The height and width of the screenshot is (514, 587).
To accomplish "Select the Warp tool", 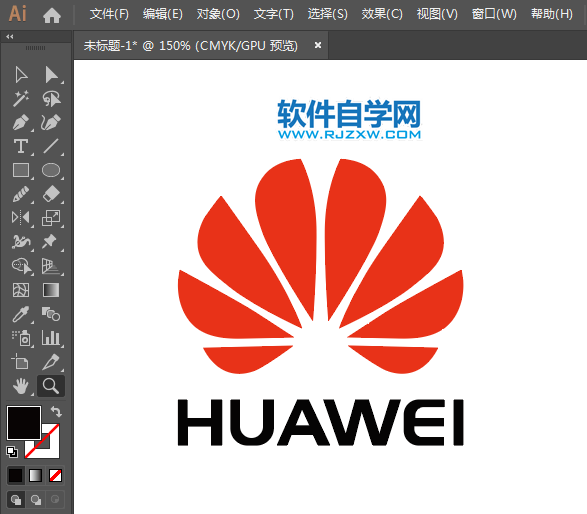I will 21,242.
